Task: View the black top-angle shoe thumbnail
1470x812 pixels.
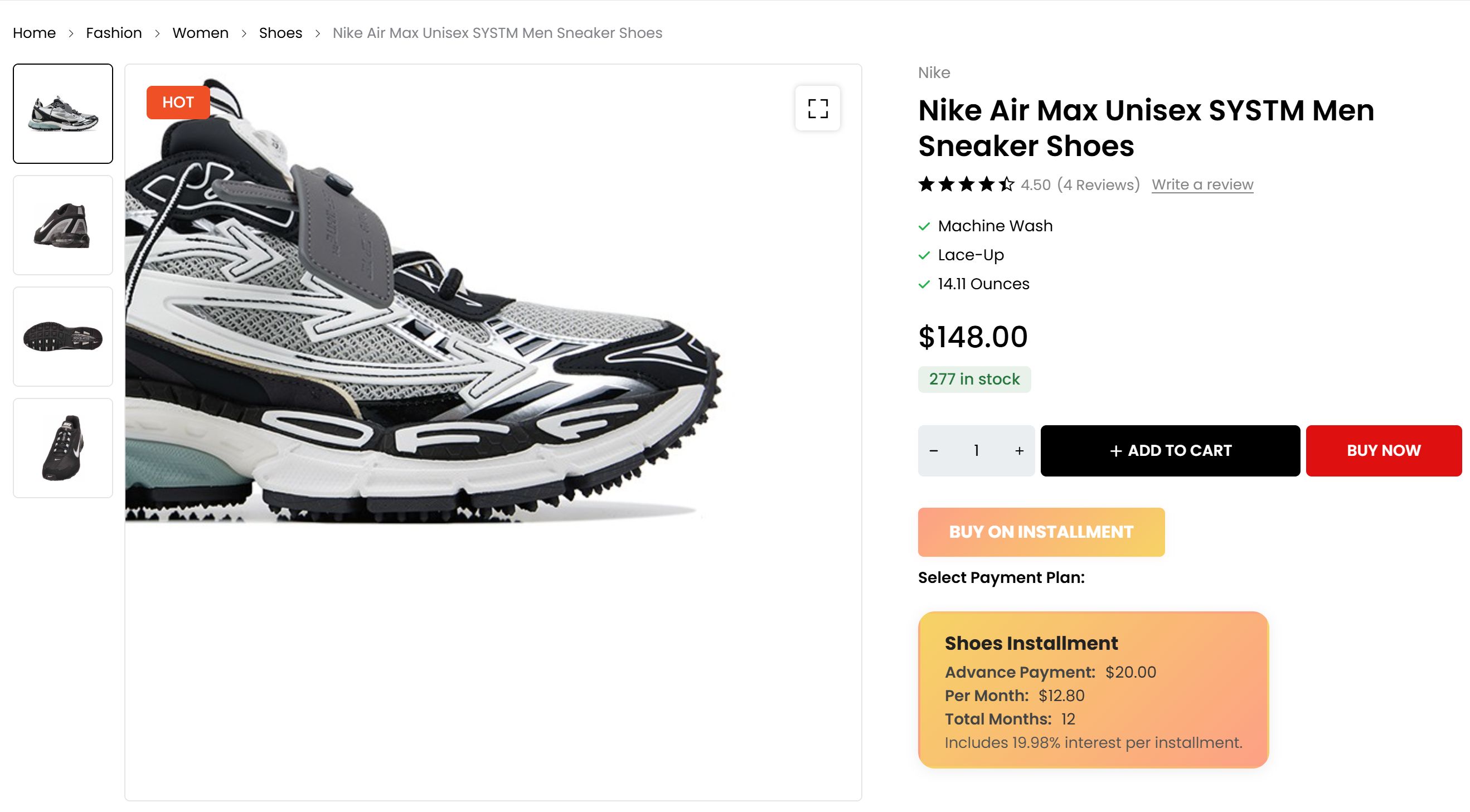Action: pos(63,448)
